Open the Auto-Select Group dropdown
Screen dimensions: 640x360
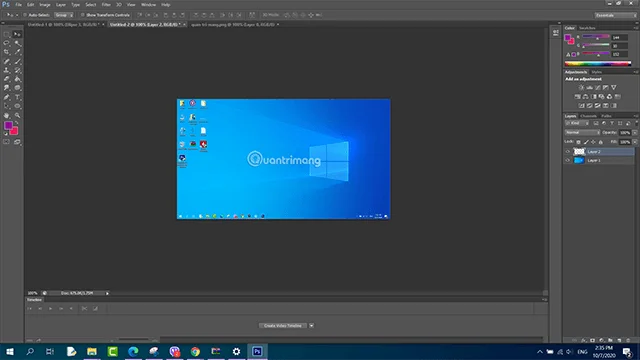[x=64, y=15]
